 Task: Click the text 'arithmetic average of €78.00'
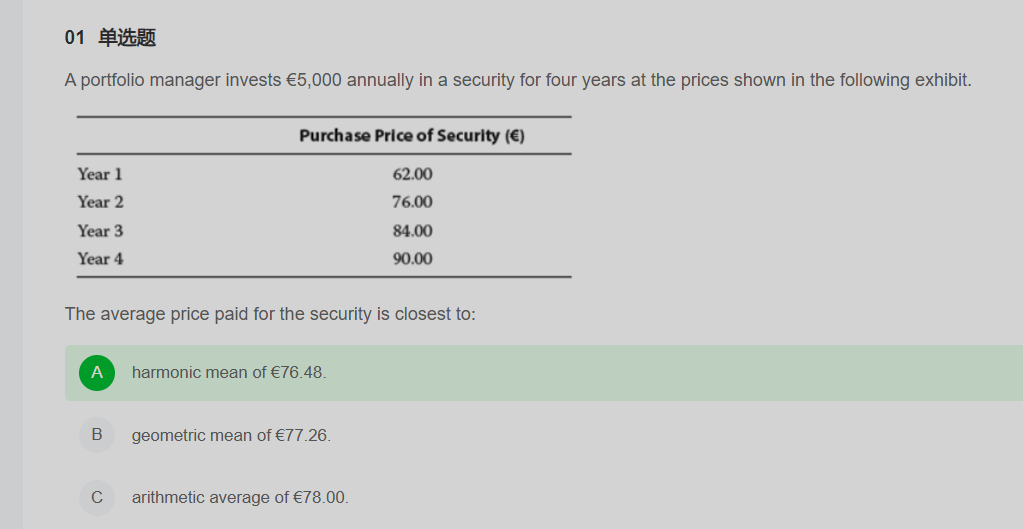[x=240, y=498]
